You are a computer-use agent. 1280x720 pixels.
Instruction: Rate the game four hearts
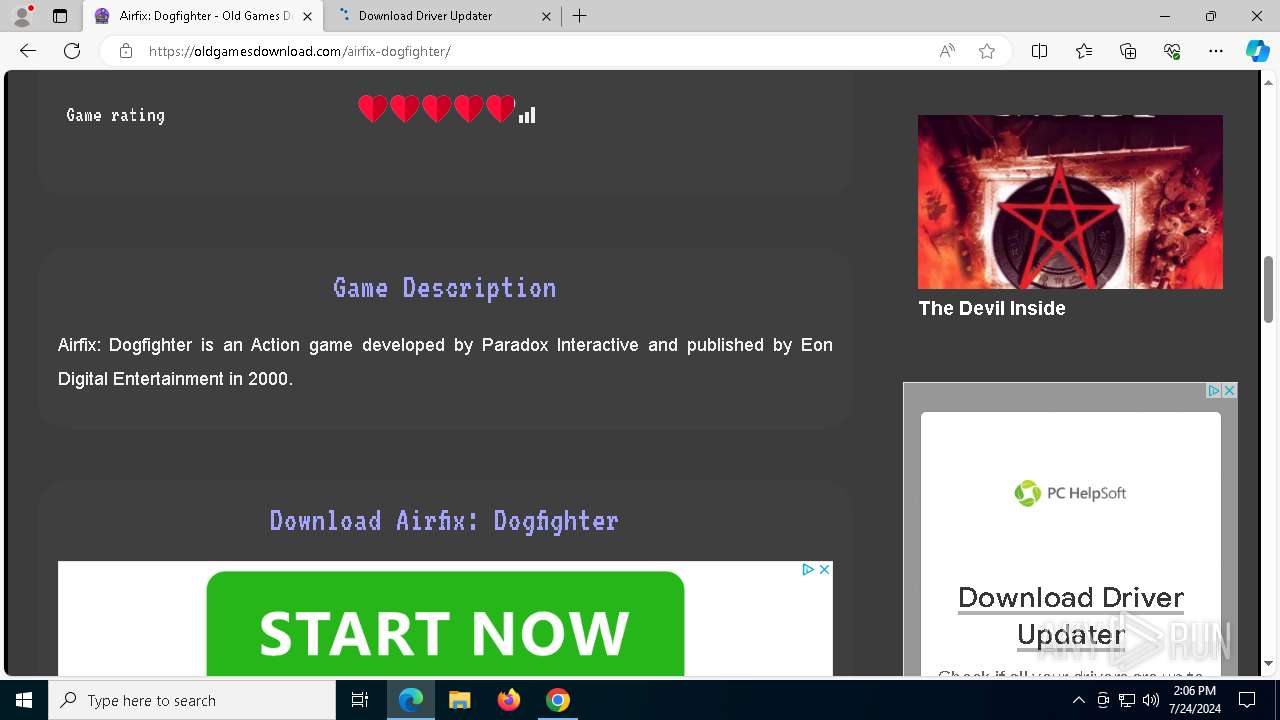(x=469, y=109)
